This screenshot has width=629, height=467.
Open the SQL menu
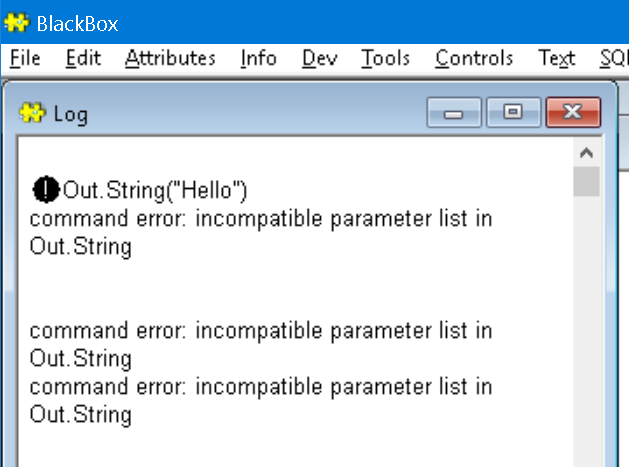pyautogui.click(x=613, y=59)
